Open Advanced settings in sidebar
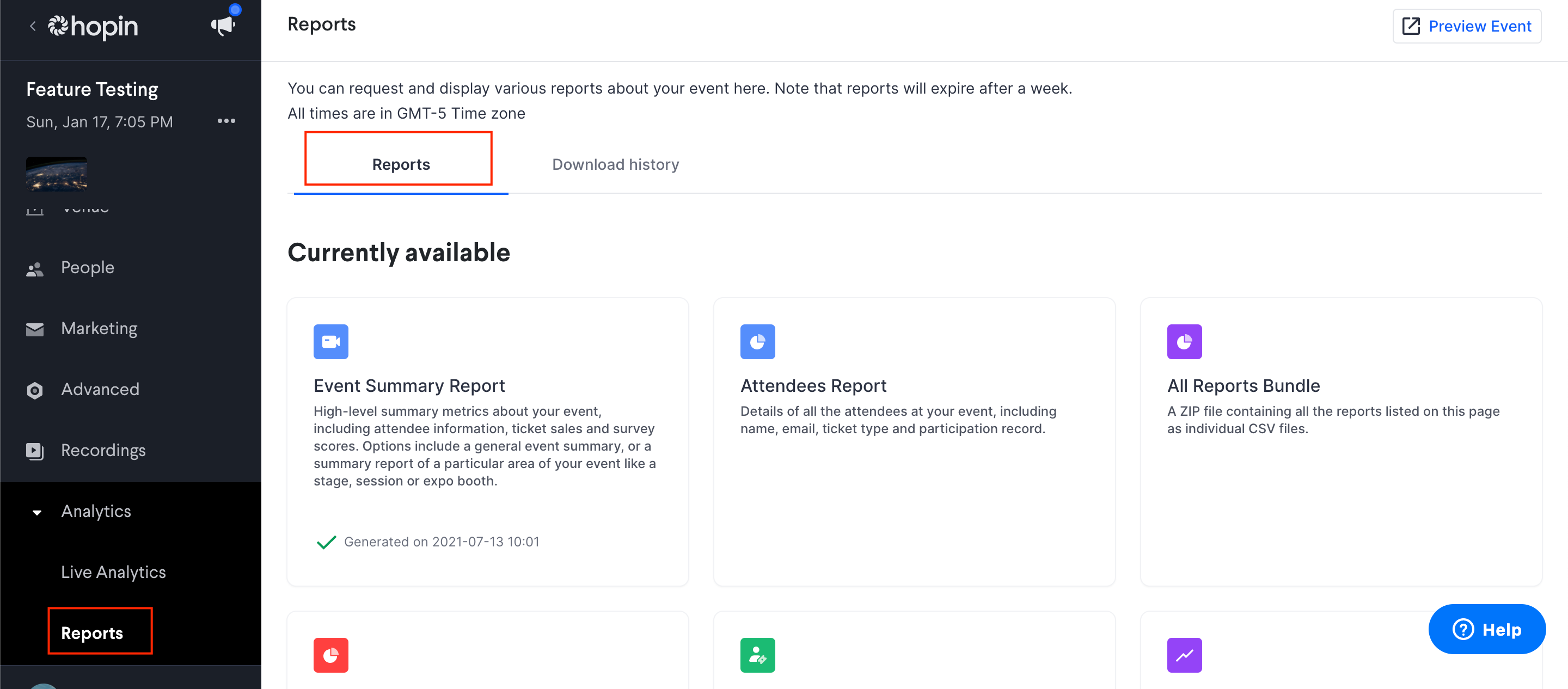Image resolution: width=1568 pixels, height=689 pixels. coord(100,390)
